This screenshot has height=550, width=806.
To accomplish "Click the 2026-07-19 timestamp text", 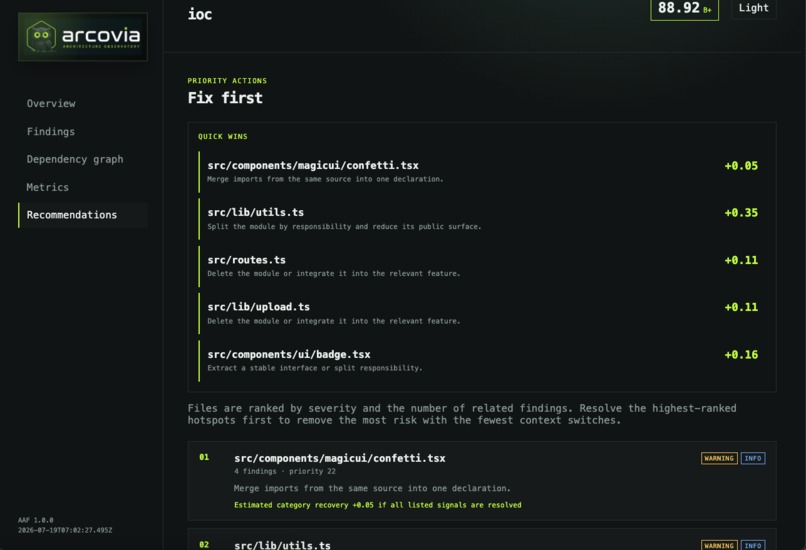I will (x=65, y=530).
